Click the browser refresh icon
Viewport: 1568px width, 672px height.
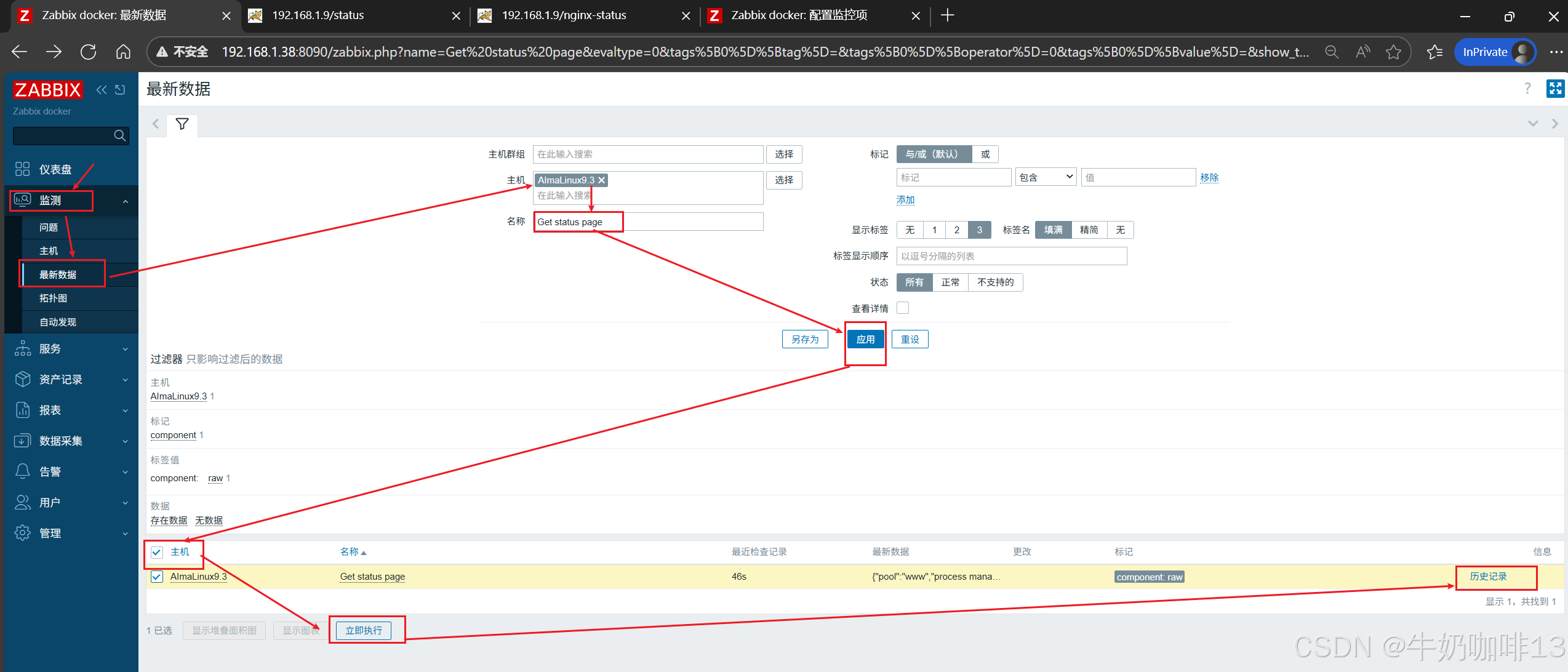(89, 52)
